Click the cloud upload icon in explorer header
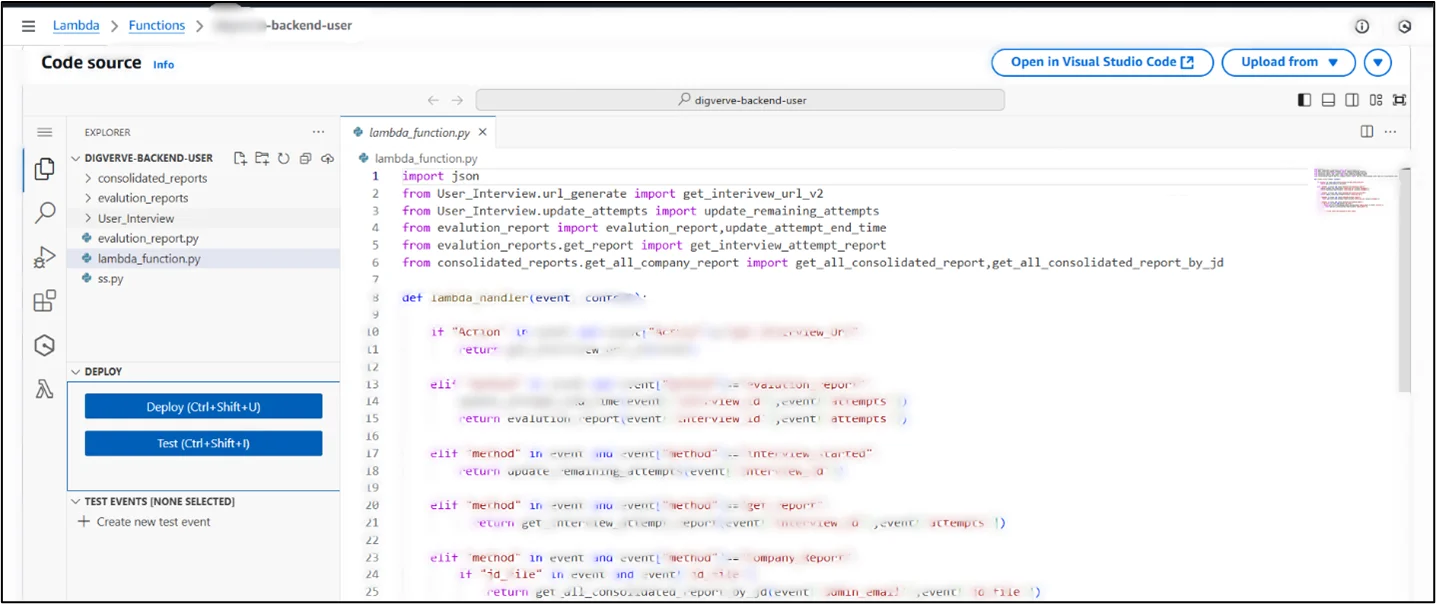 click(x=326, y=158)
